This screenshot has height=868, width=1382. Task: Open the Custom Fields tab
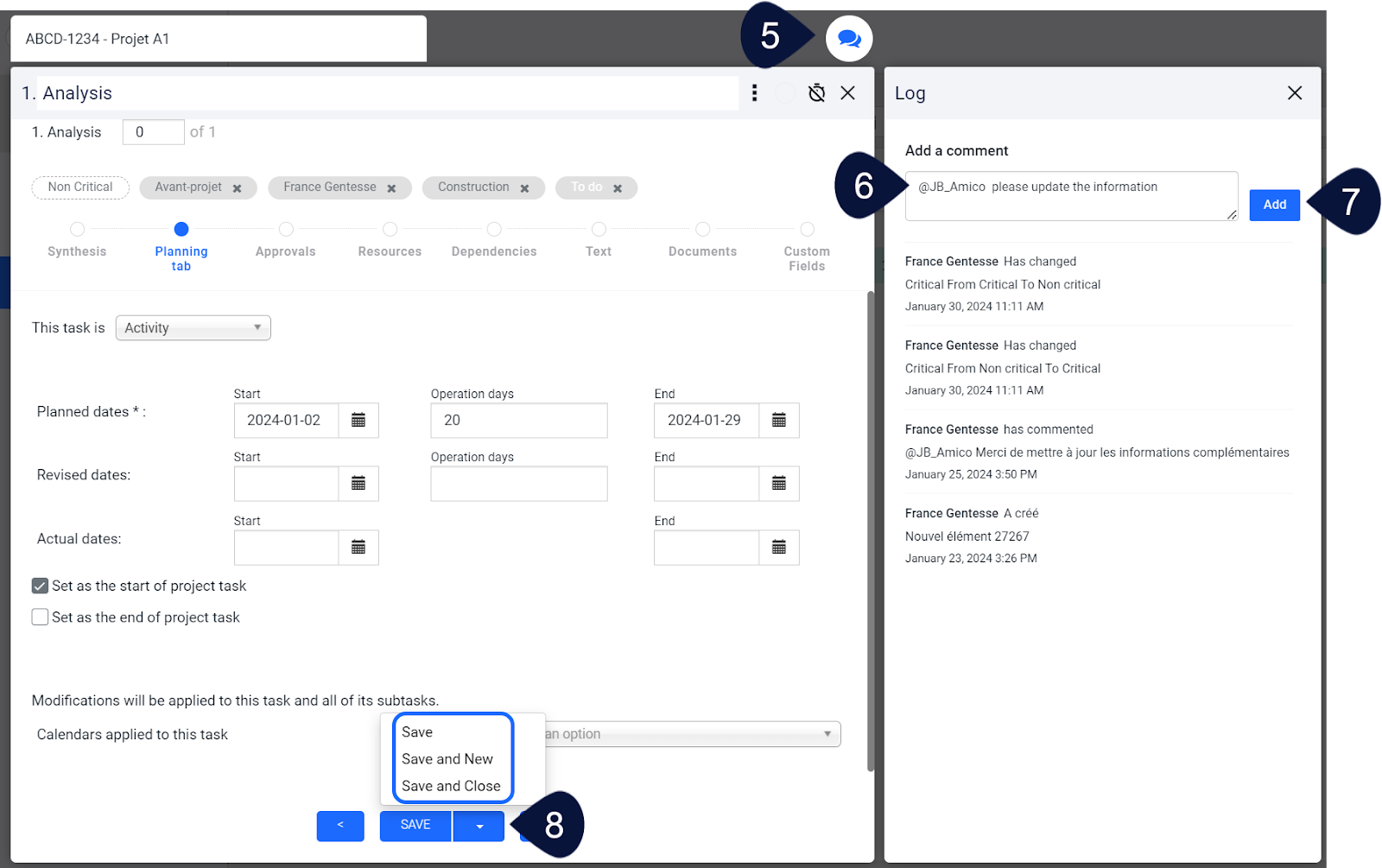click(x=807, y=247)
